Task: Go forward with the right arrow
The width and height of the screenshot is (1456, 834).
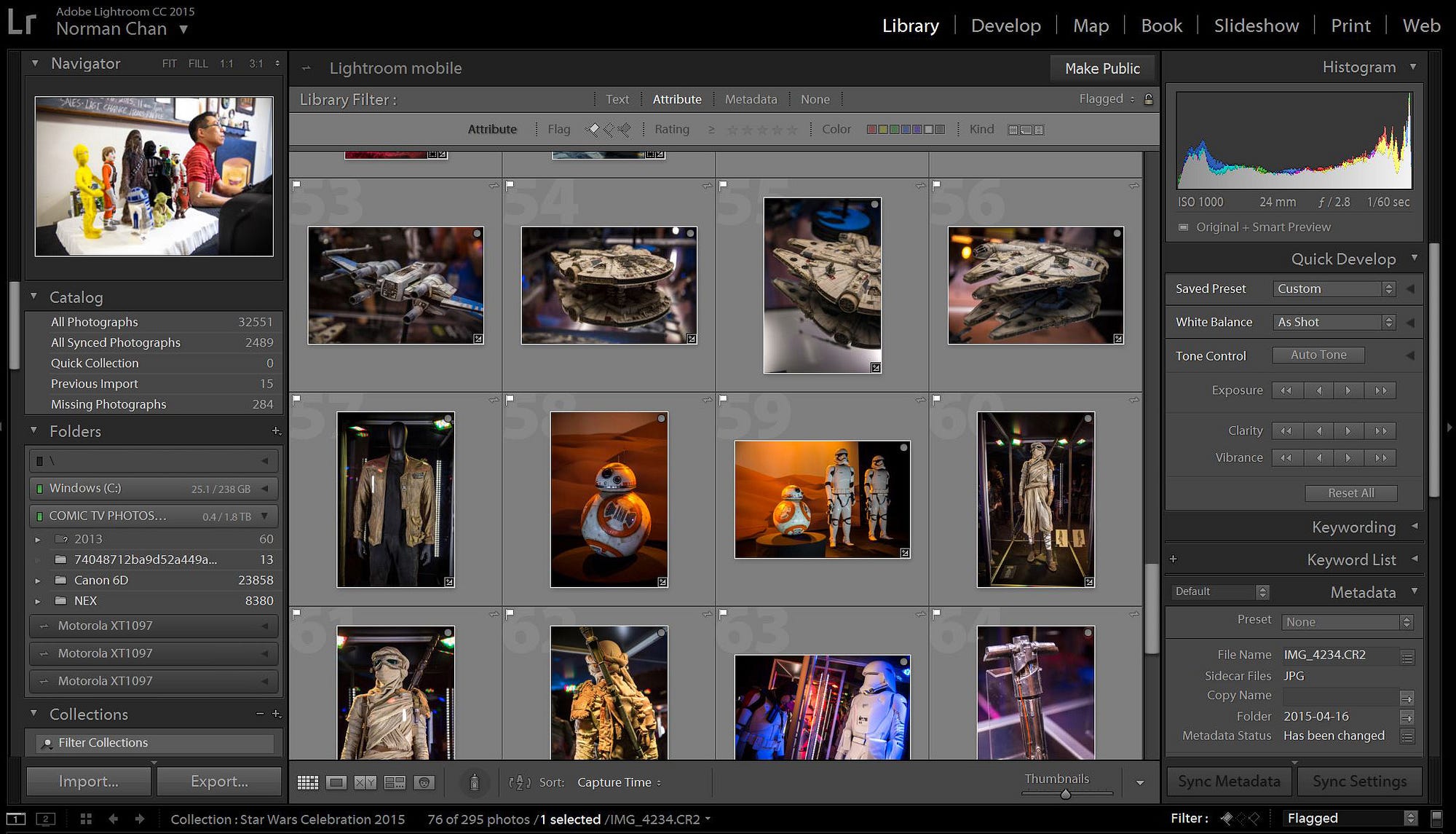Action: [x=140, y=819]
